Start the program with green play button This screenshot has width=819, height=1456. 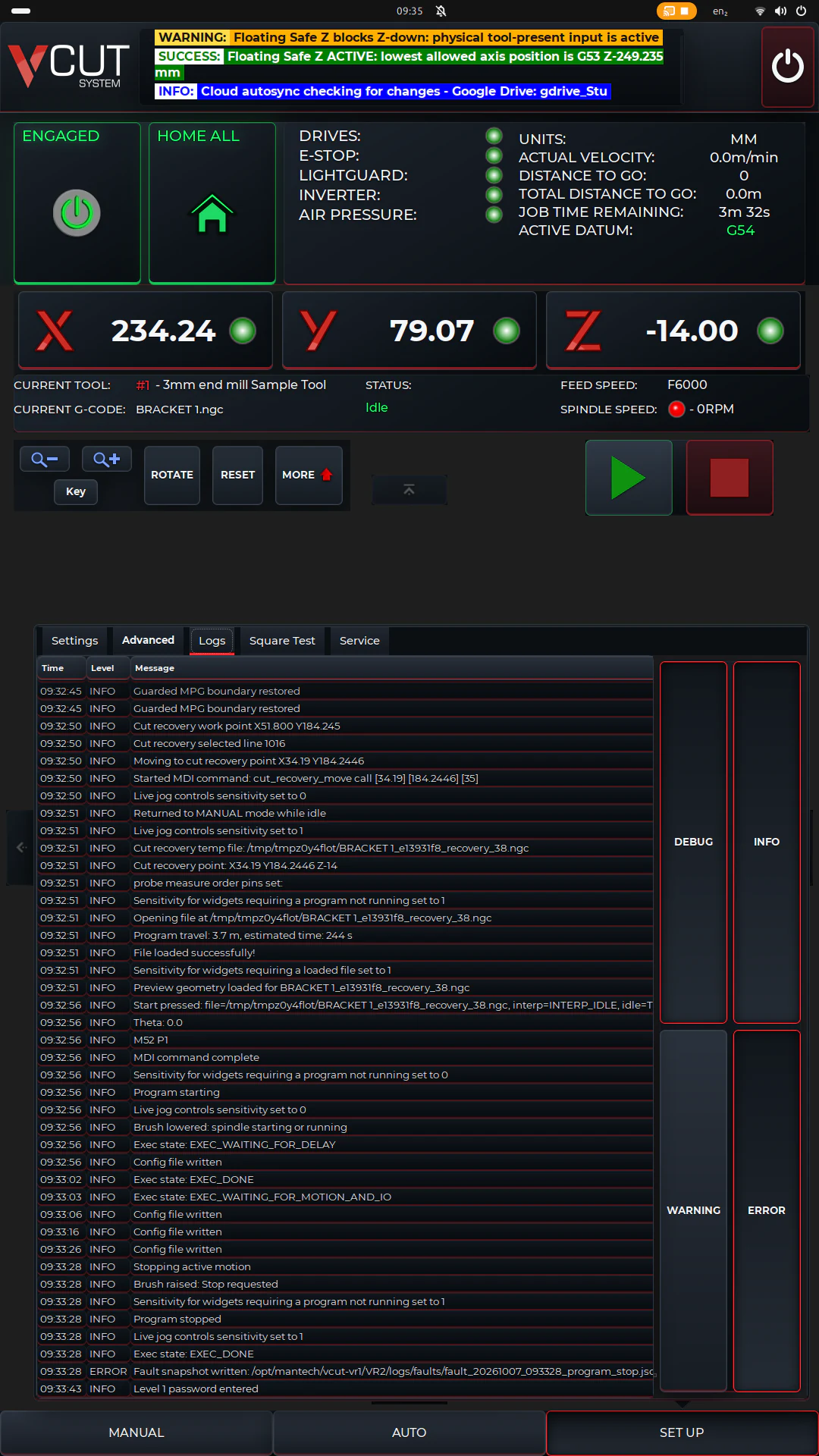(629, 478)
